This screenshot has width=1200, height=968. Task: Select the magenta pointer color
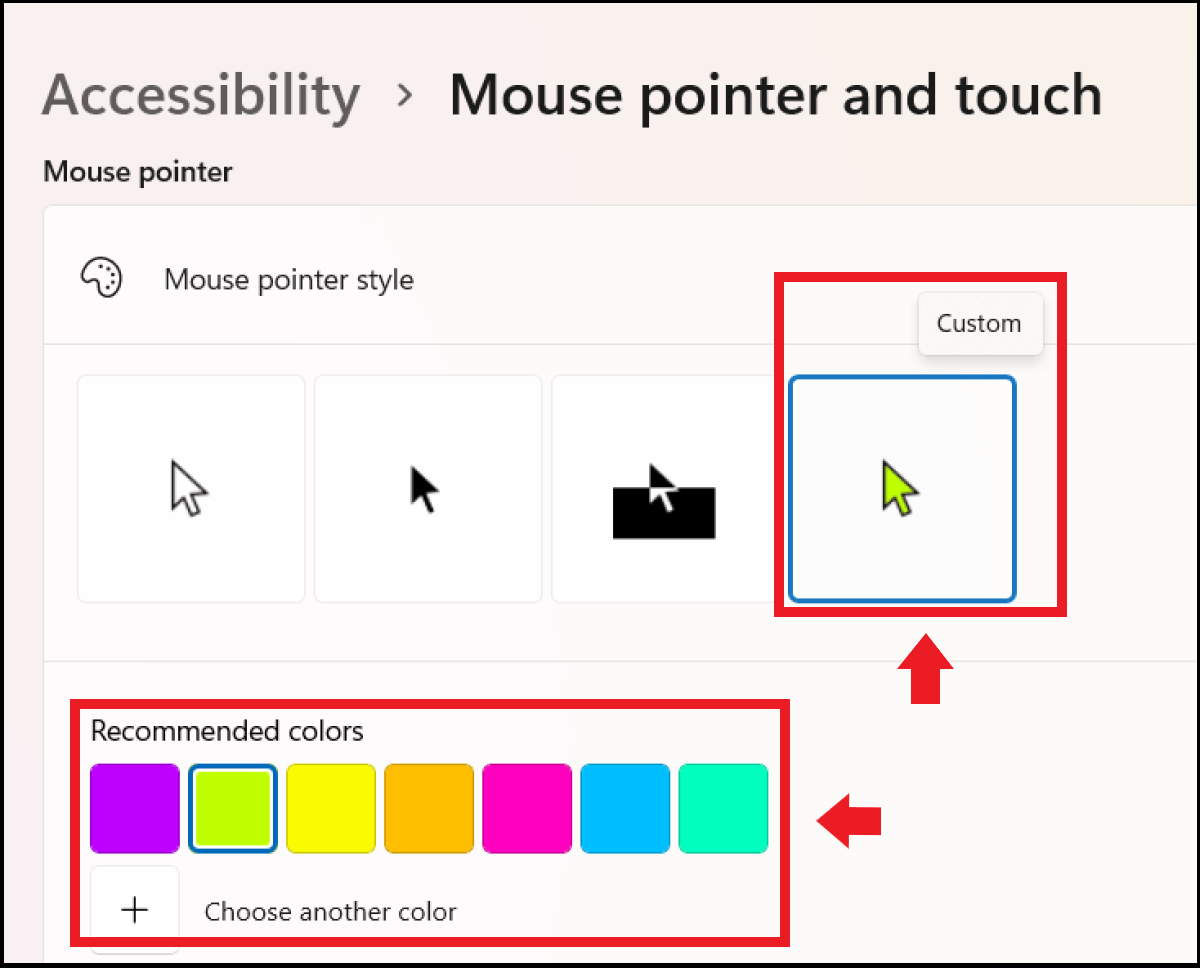click(x=526, y=808)
